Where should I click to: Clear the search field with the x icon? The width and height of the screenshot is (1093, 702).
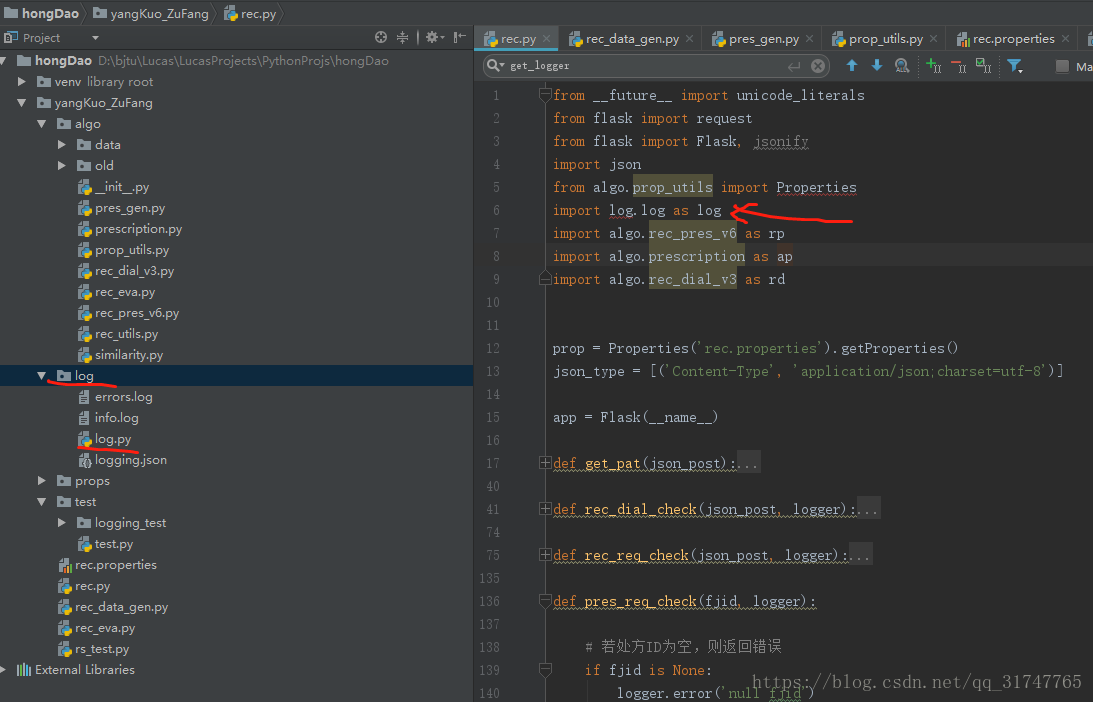[x=817, y=65]
